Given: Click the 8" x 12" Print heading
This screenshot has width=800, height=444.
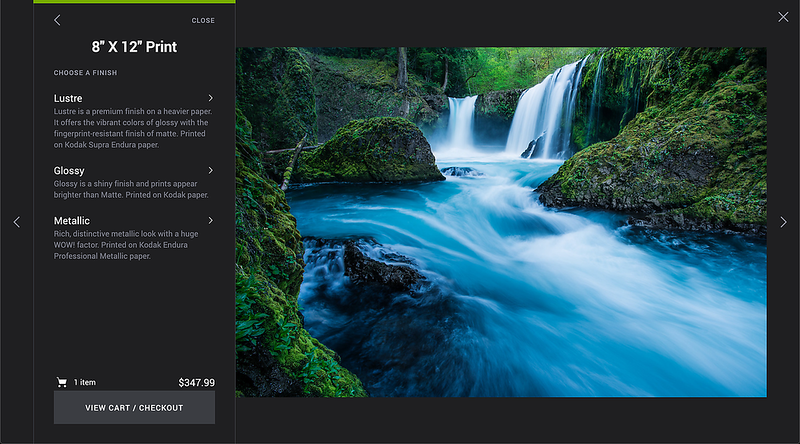Looking at the screenshot, I should pyautogui.click(x=134, y=47).
